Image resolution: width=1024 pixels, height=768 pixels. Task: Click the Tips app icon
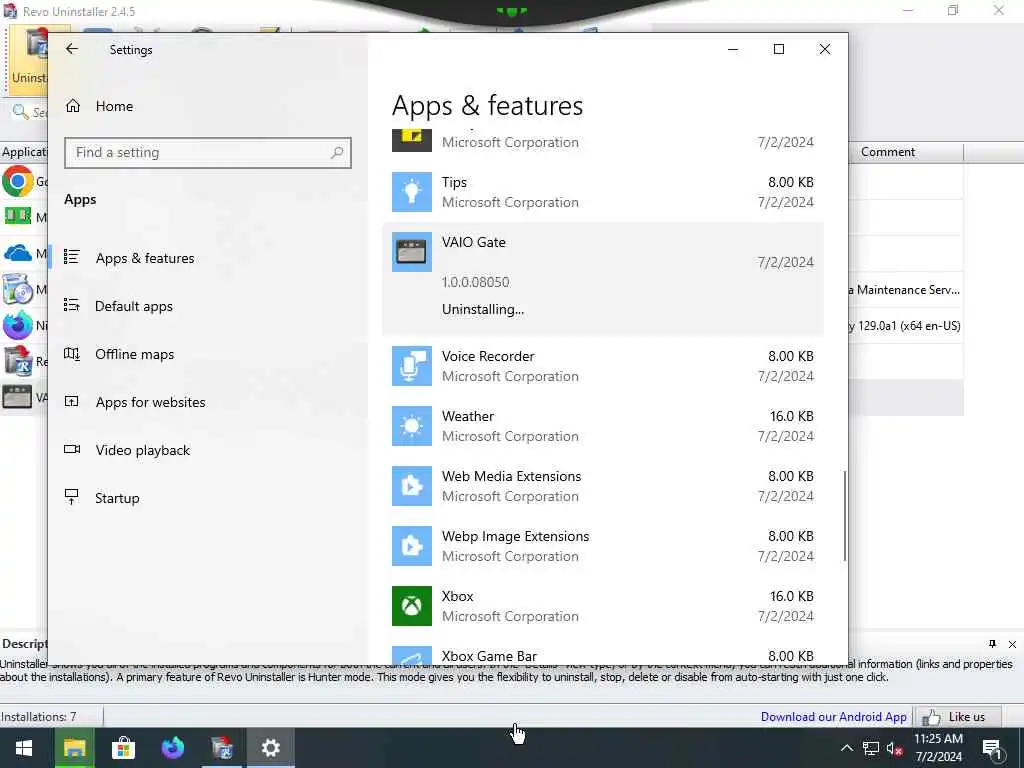pos(411,192)
